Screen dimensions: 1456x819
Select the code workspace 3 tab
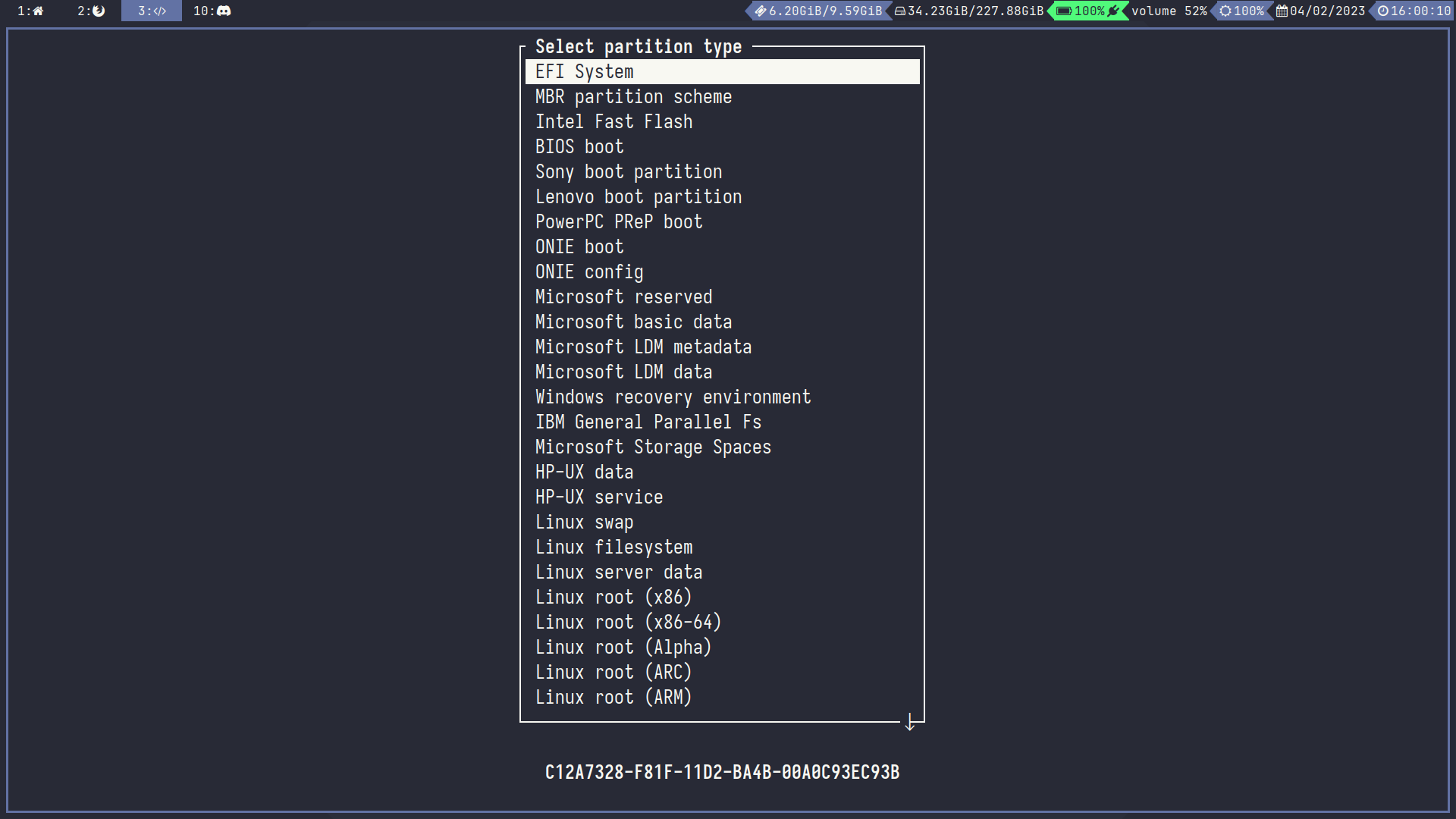click(152, 11)
